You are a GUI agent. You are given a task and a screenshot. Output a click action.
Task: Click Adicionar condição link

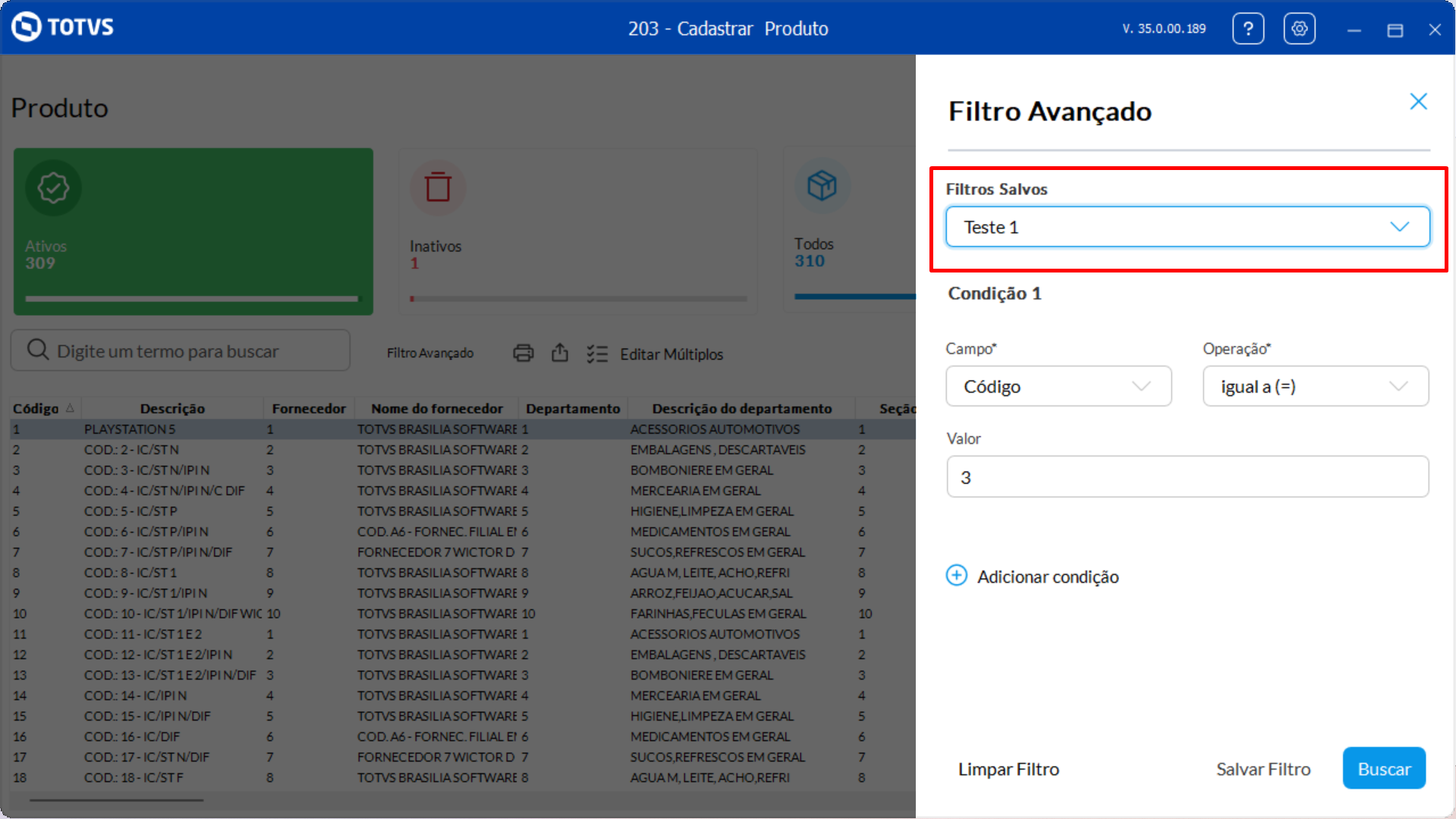[x=1047, y=577]
